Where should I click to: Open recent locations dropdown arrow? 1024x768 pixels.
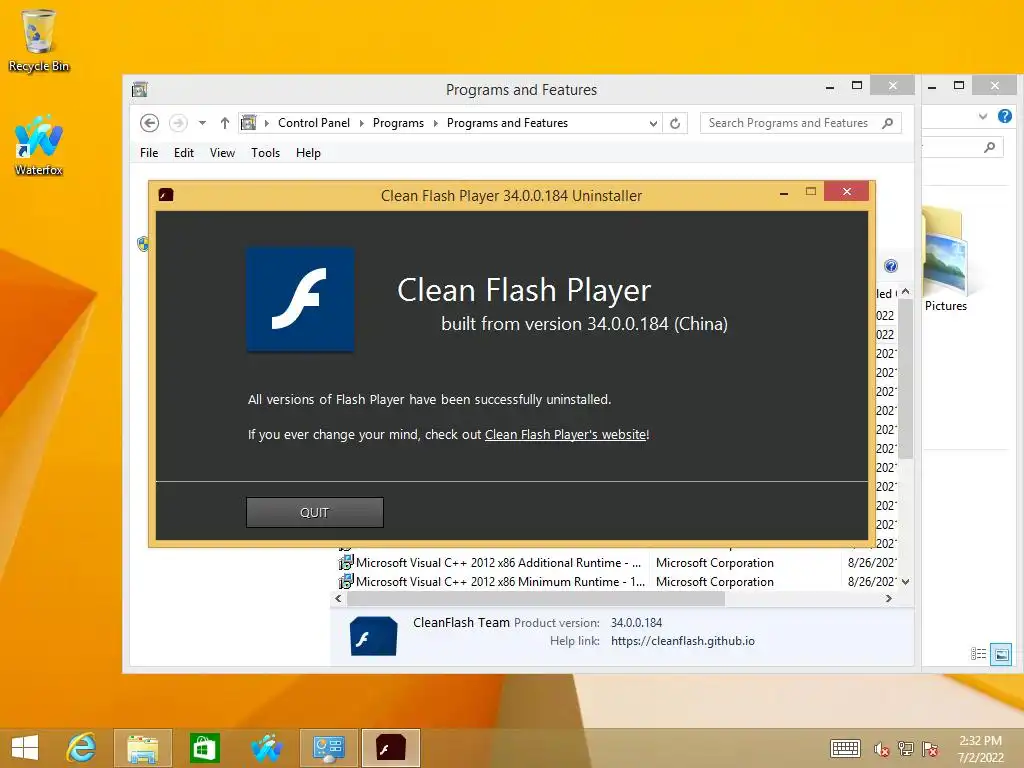click(x=202, y=123)
